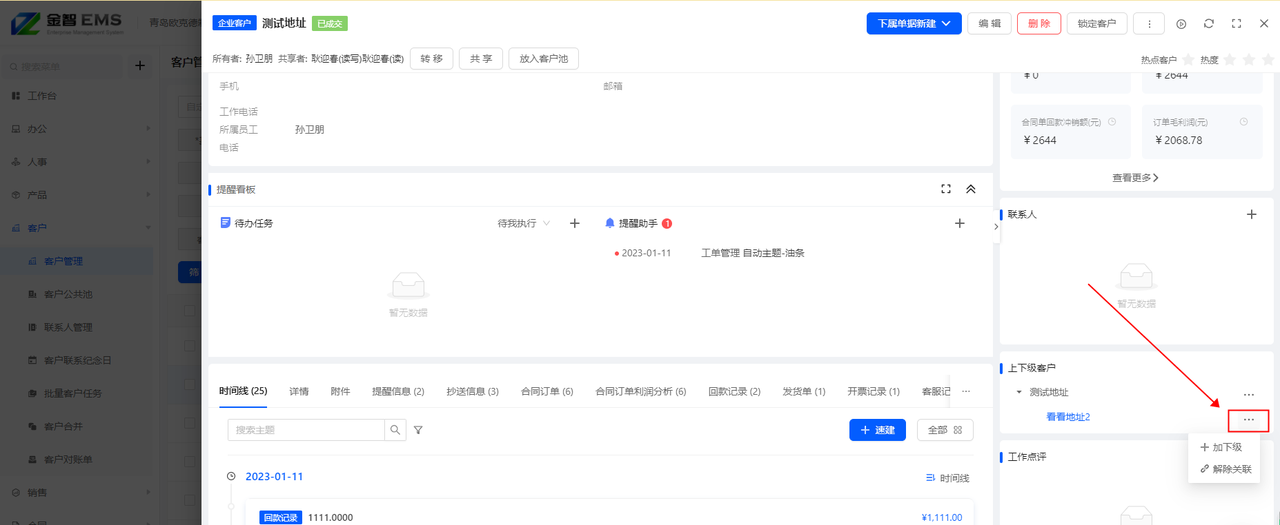1280x525 pixels.
Task: Click the red 删除 button
Action: tap(1039, 23)
